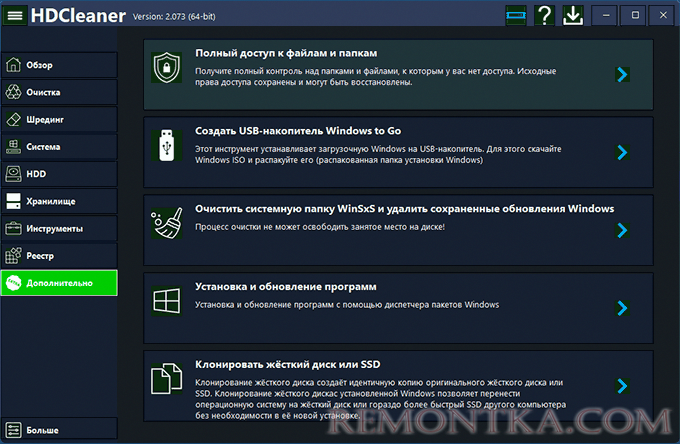Click the Полный доступ к файлам и папкам title

(286, 53)
